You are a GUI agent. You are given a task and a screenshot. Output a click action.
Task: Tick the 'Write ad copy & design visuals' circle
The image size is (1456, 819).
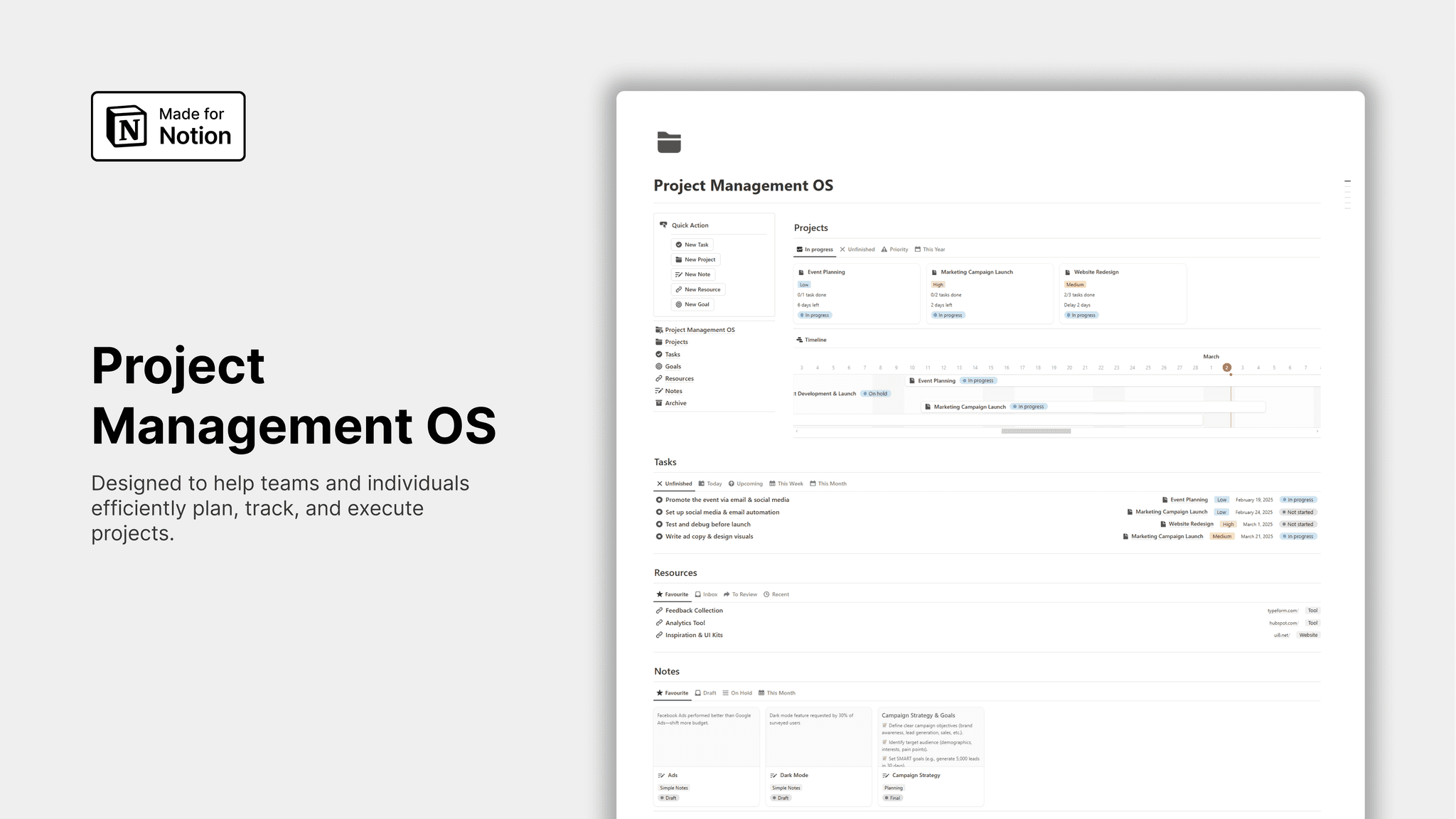pos(659,537)
